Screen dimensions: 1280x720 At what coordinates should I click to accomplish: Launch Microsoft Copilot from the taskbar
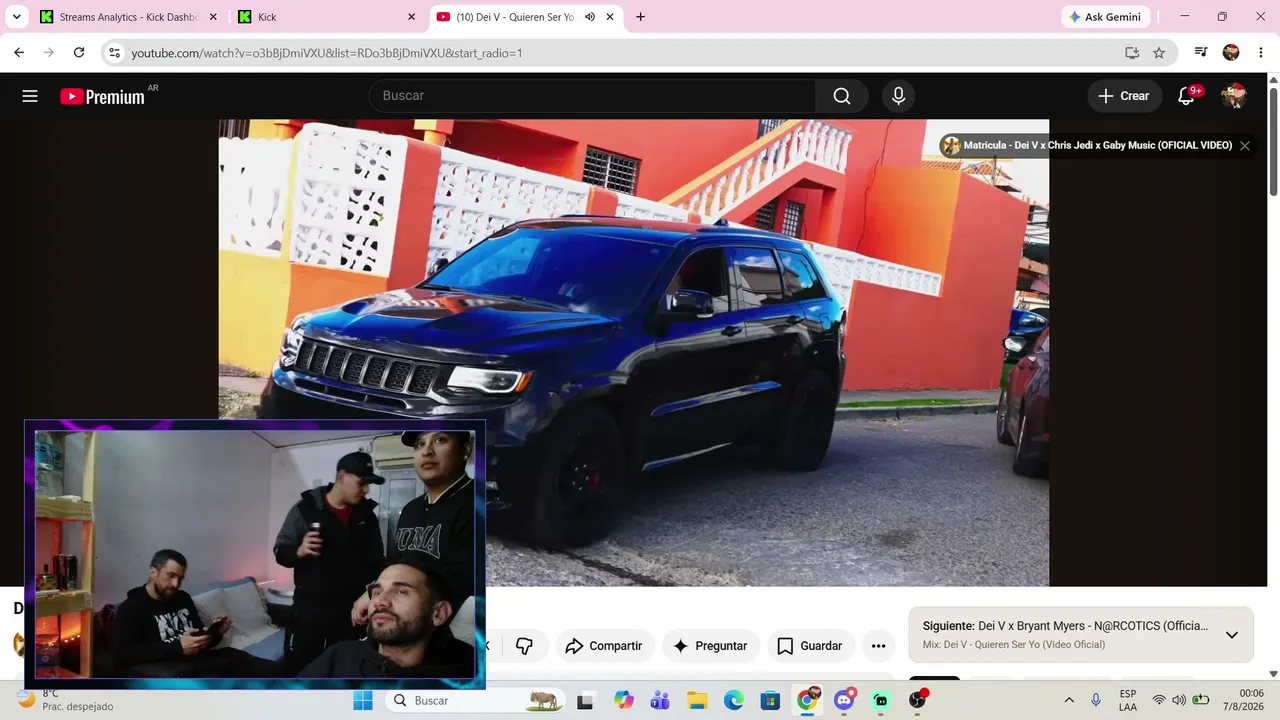(624, 701)
